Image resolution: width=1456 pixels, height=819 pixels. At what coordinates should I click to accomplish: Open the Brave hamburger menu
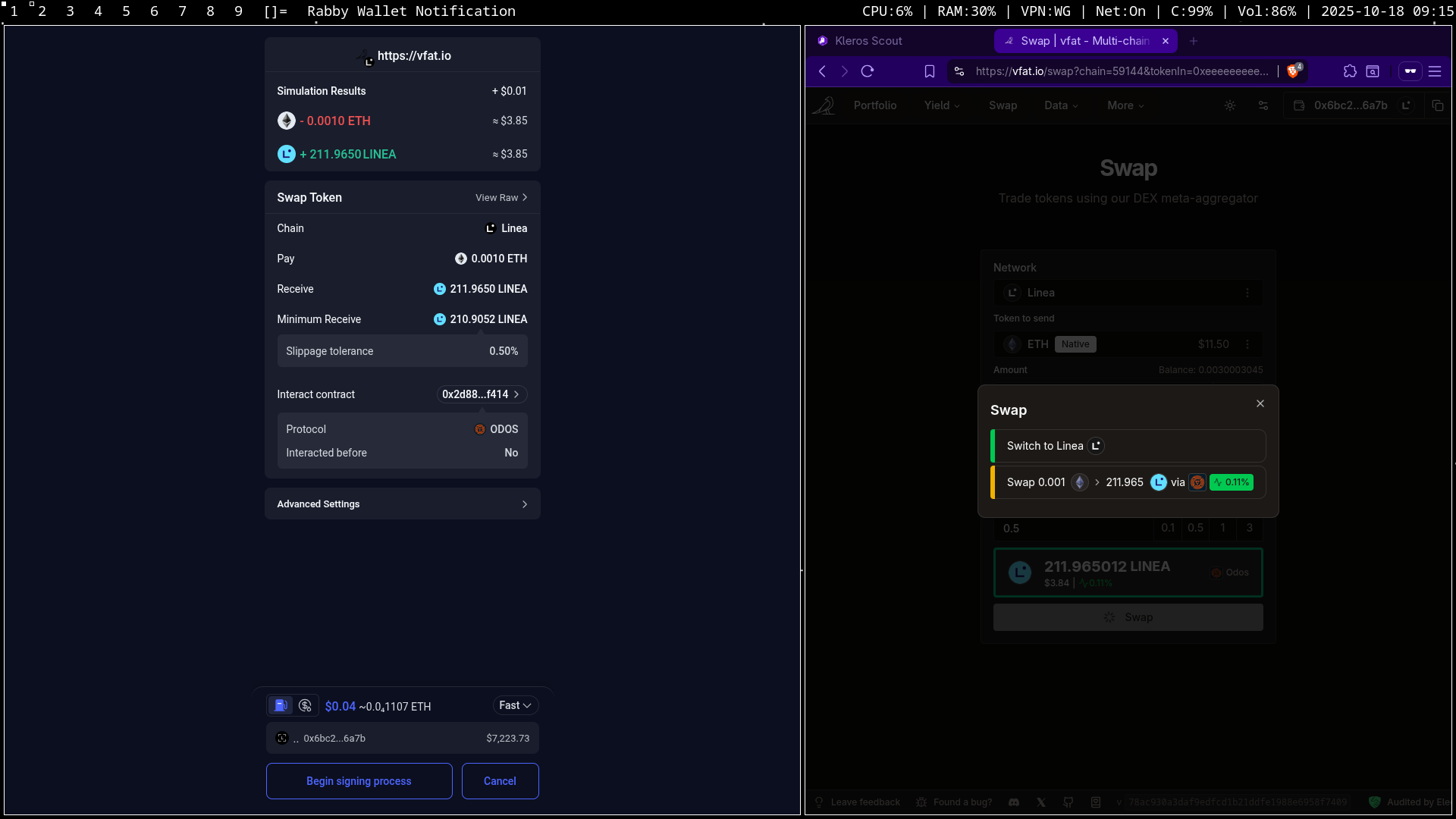1435,71
